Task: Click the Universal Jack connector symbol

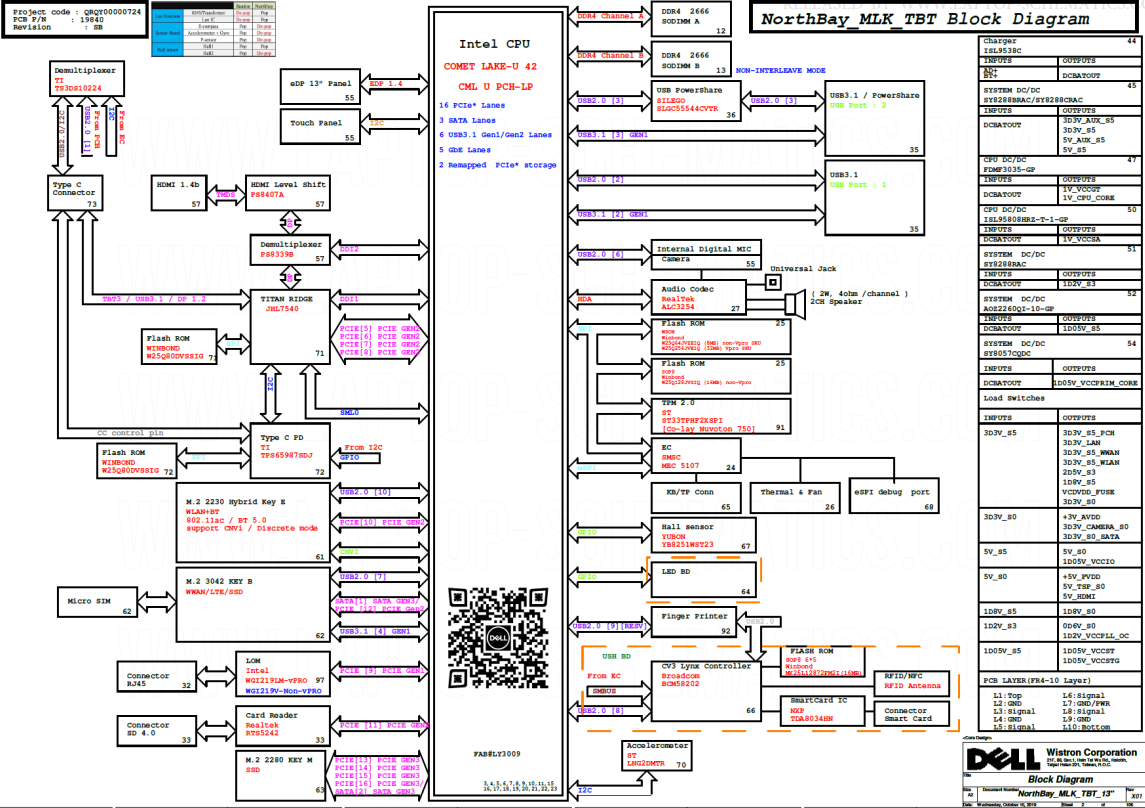Action: [773, 281]
